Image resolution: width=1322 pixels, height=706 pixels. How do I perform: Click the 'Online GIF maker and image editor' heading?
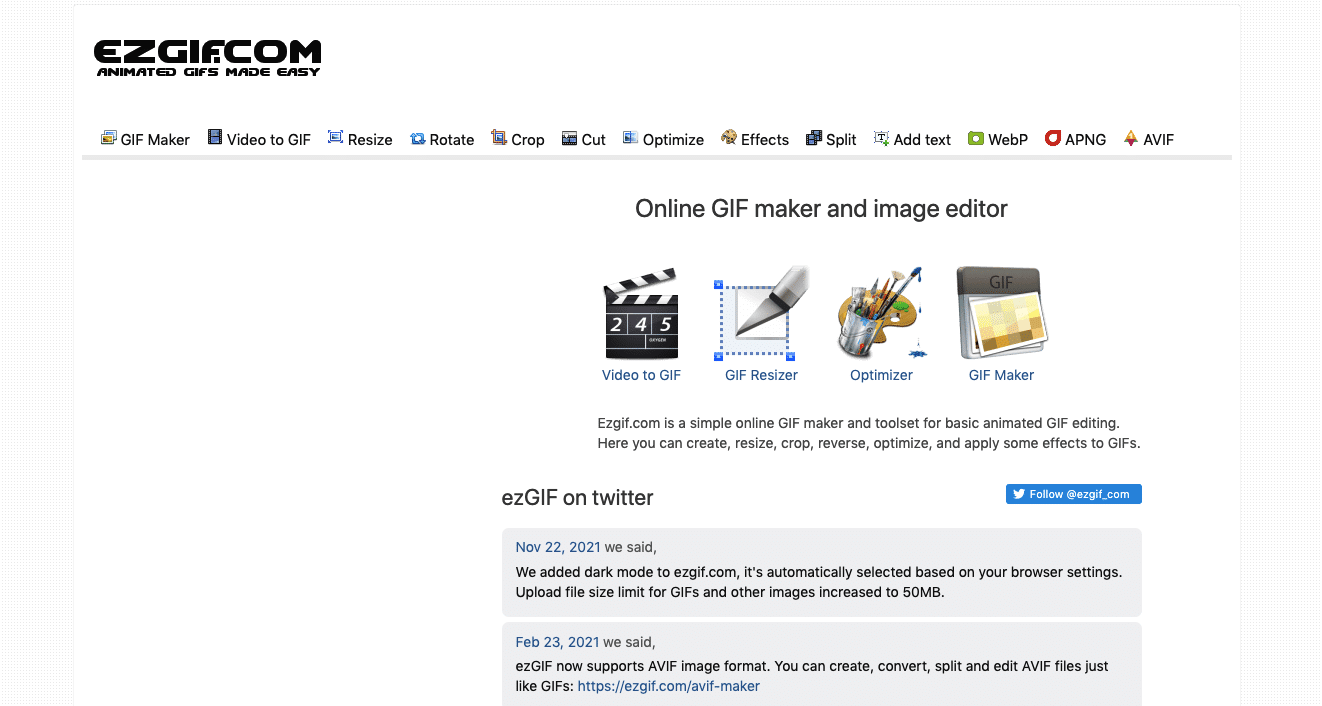coord(821,209)
